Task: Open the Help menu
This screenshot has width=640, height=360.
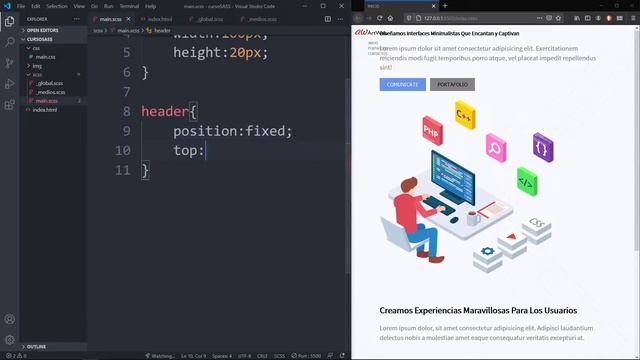Action: [x=151, y=6]
